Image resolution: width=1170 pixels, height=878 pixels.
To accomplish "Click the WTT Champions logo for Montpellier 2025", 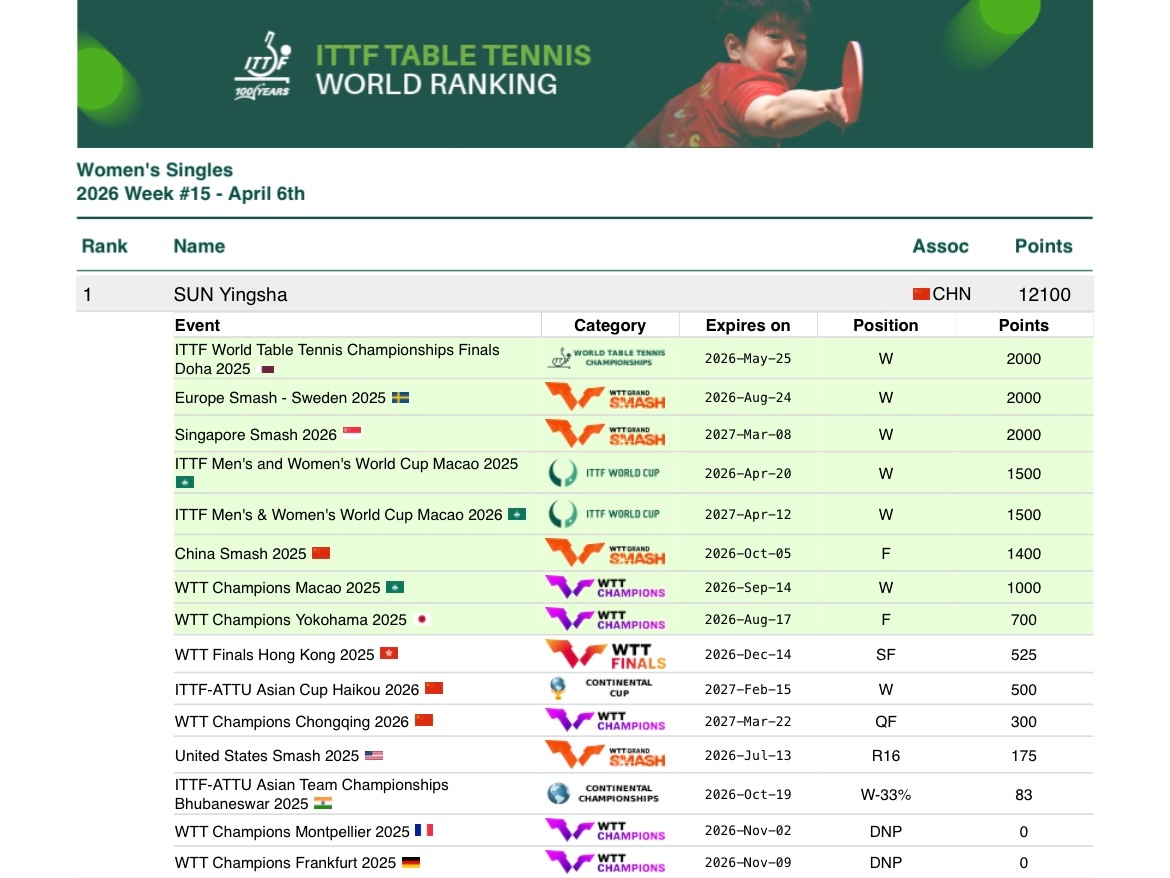I will click(605, 830).
